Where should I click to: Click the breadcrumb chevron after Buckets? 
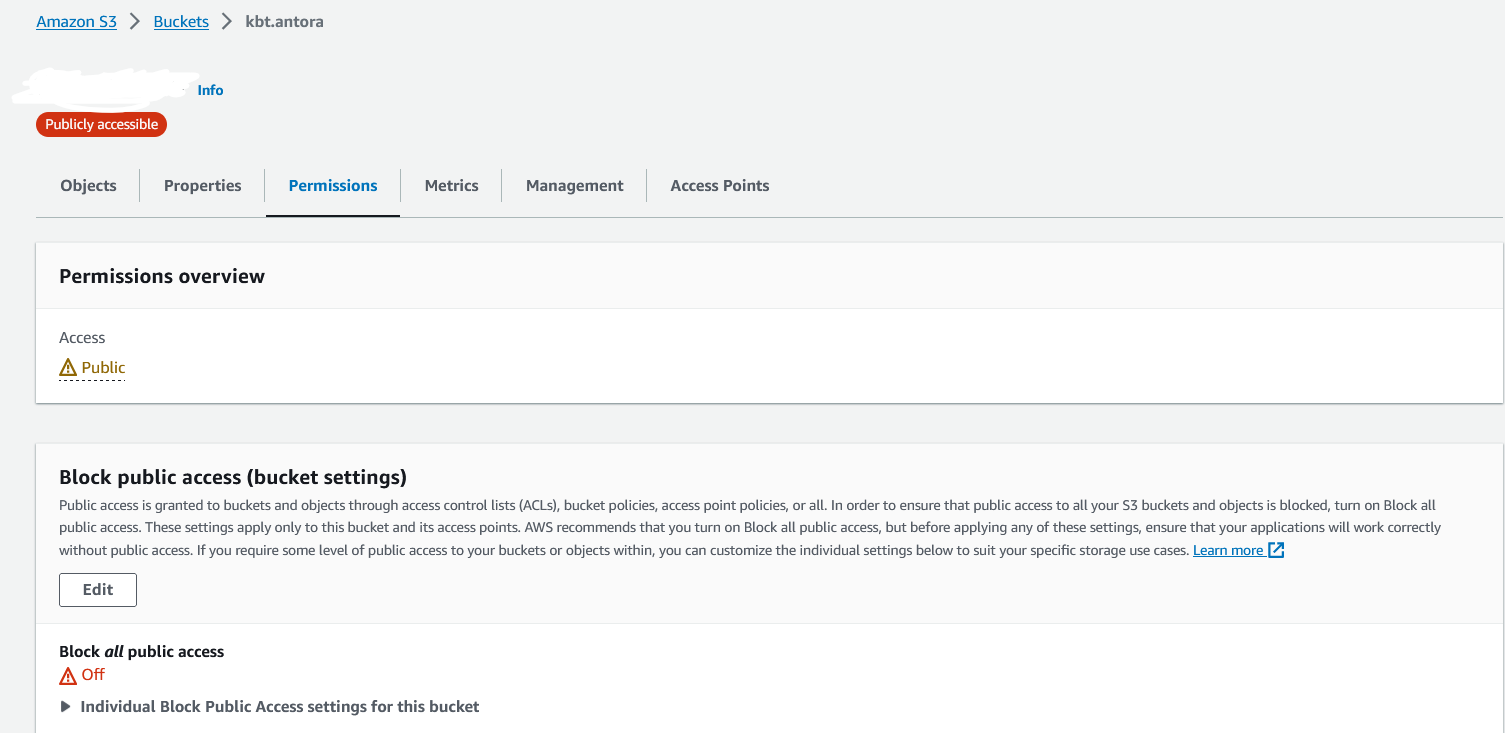pos(227,21)
